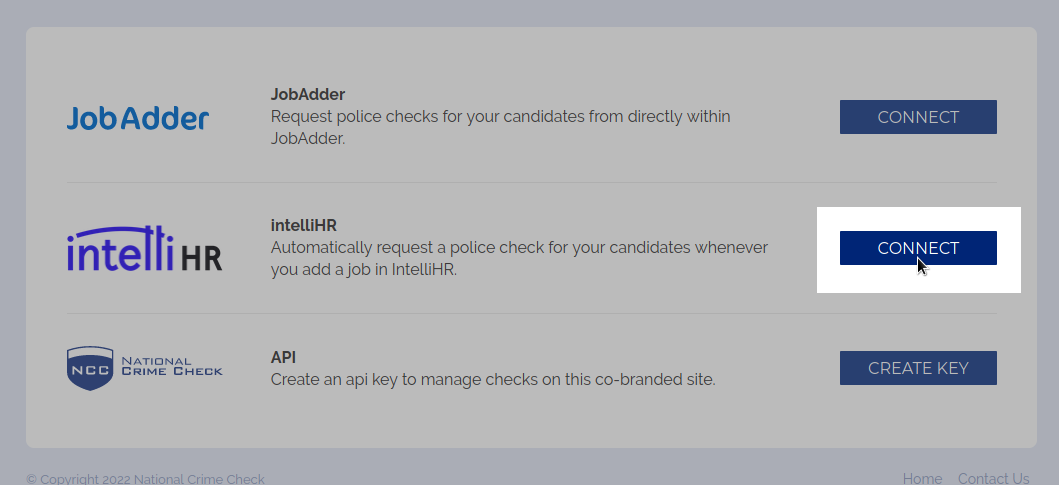Click the black HR letters in intelliHR logo
This screenshot has width=1059, height=485.
202,256
